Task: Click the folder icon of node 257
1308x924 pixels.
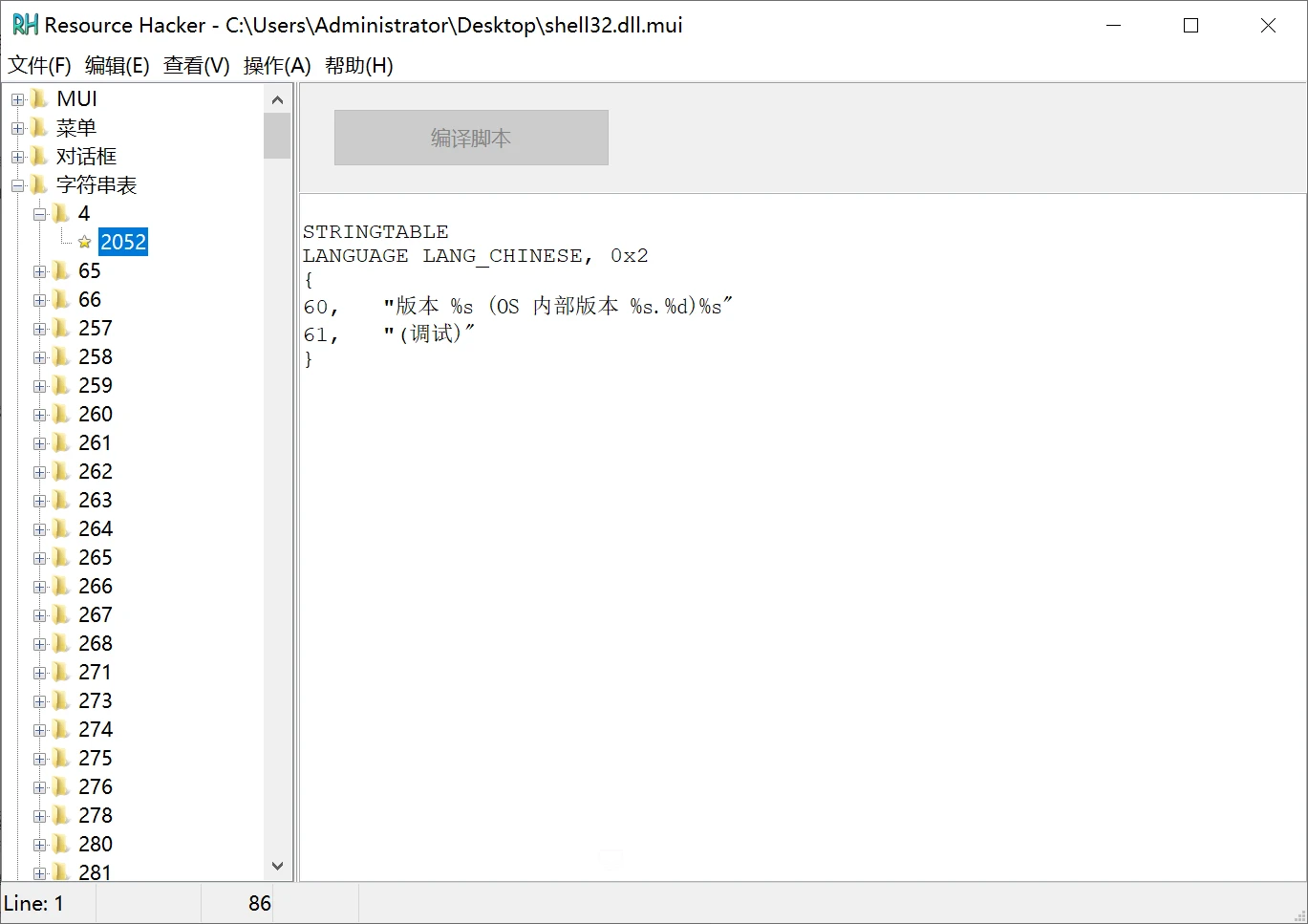Action: [61, 328]
